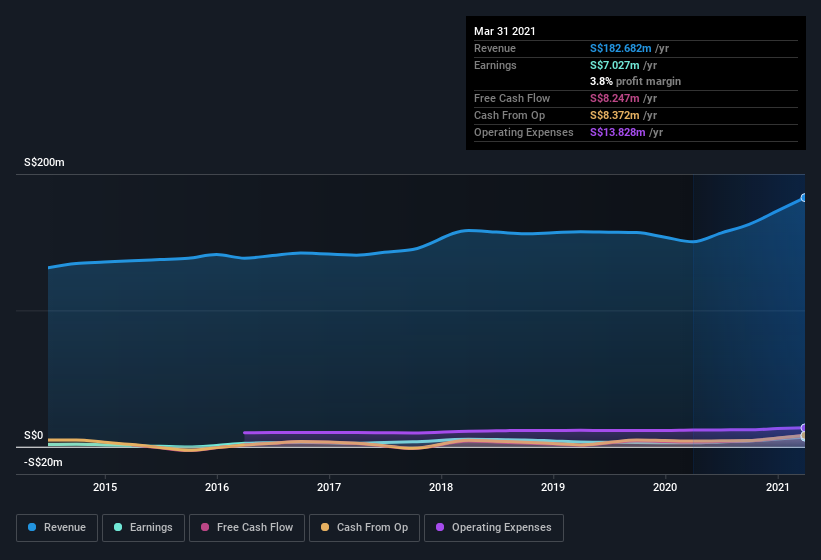Click the 3.8% profit margin text
The image size is (821, 560).
point(636,81)
